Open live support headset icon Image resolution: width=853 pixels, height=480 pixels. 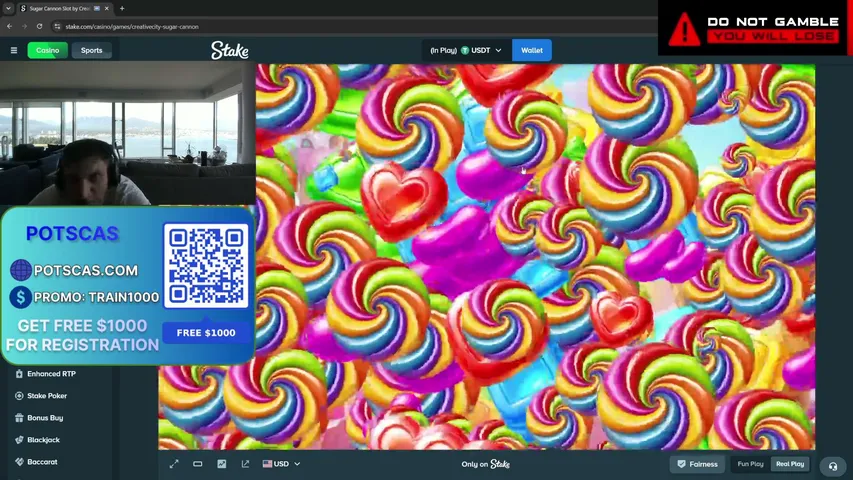click(832, 466)
